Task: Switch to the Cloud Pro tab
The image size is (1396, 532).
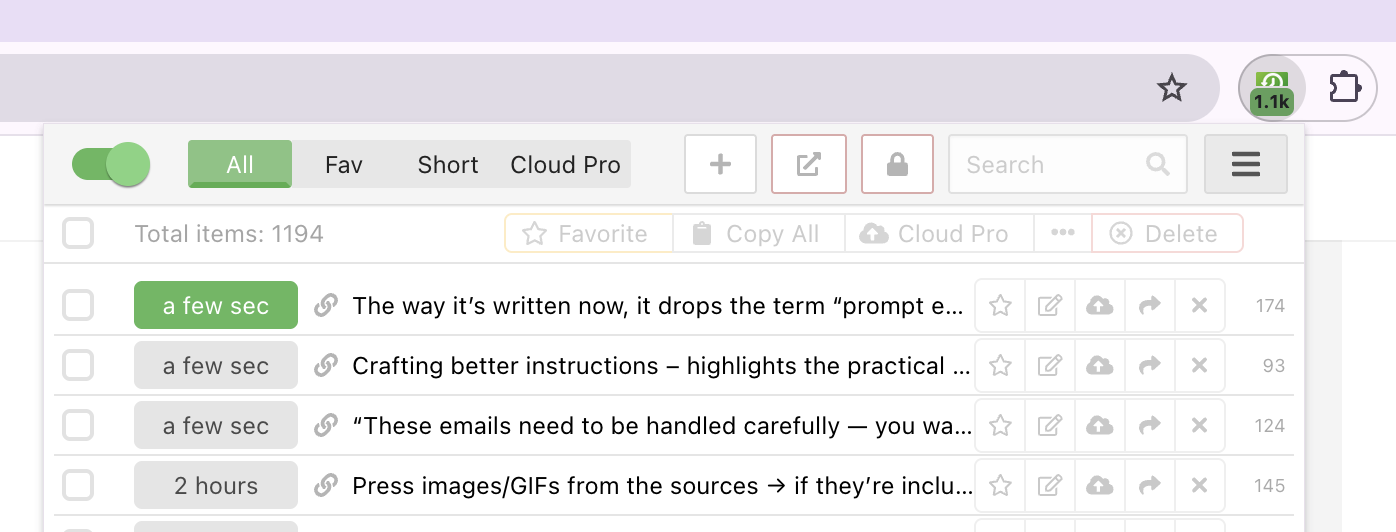Action: click(565, 164)
